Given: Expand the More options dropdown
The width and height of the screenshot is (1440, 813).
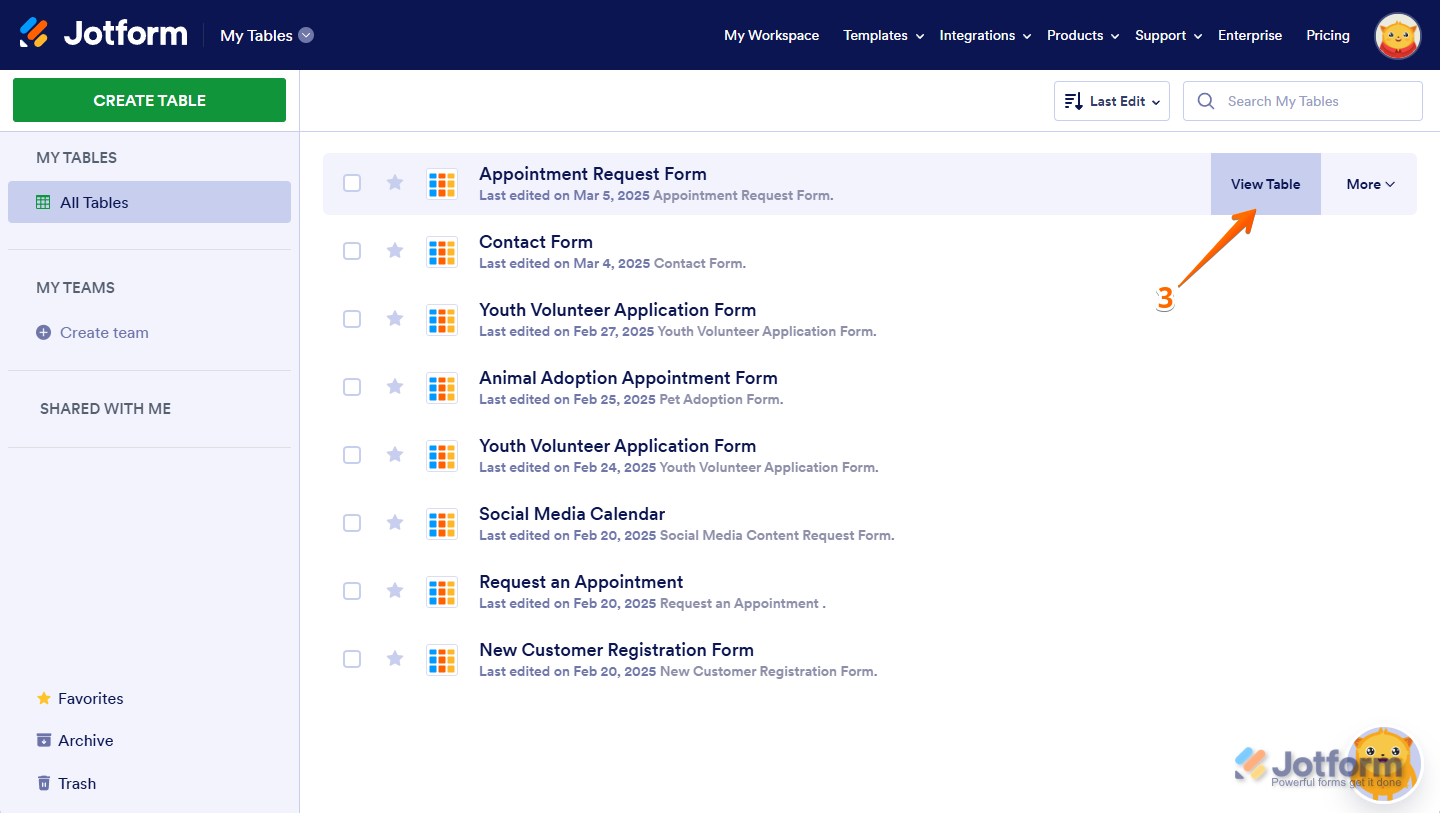Looking at the screenshot, I should point(1369,184).
